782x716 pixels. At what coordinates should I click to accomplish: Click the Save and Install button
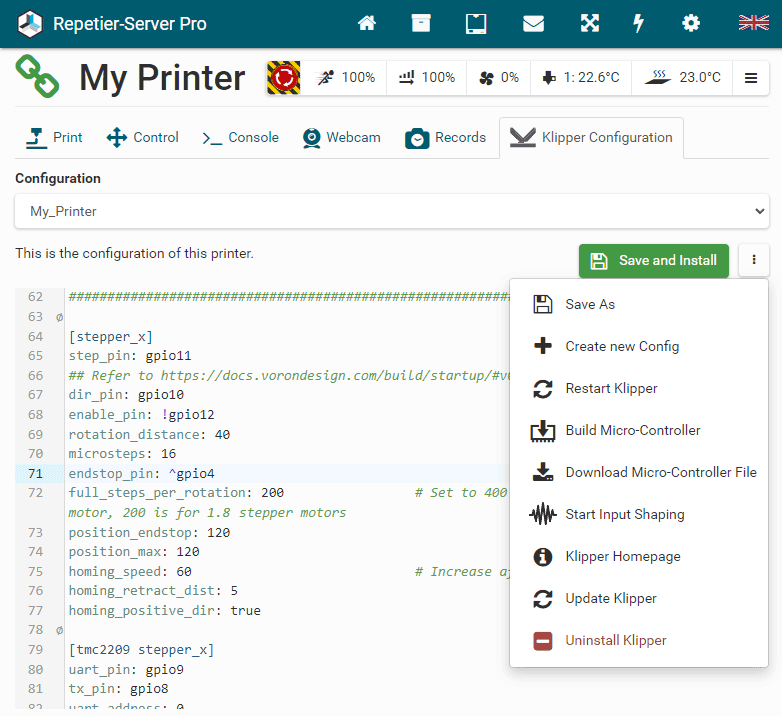[x=654, y=260]
